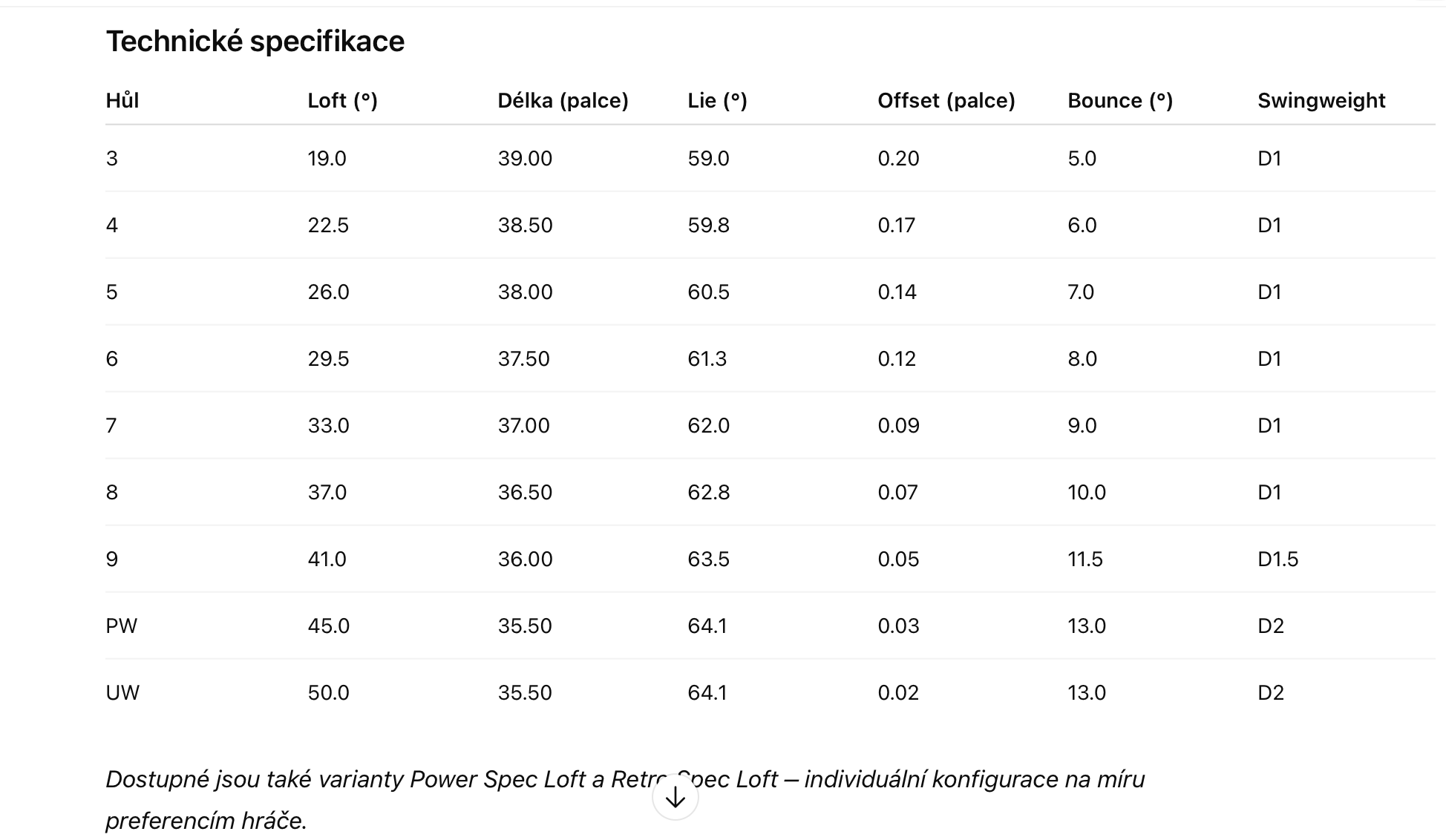Select the PW club row label
The image size is (1446, 840).
tap(122, 626)
